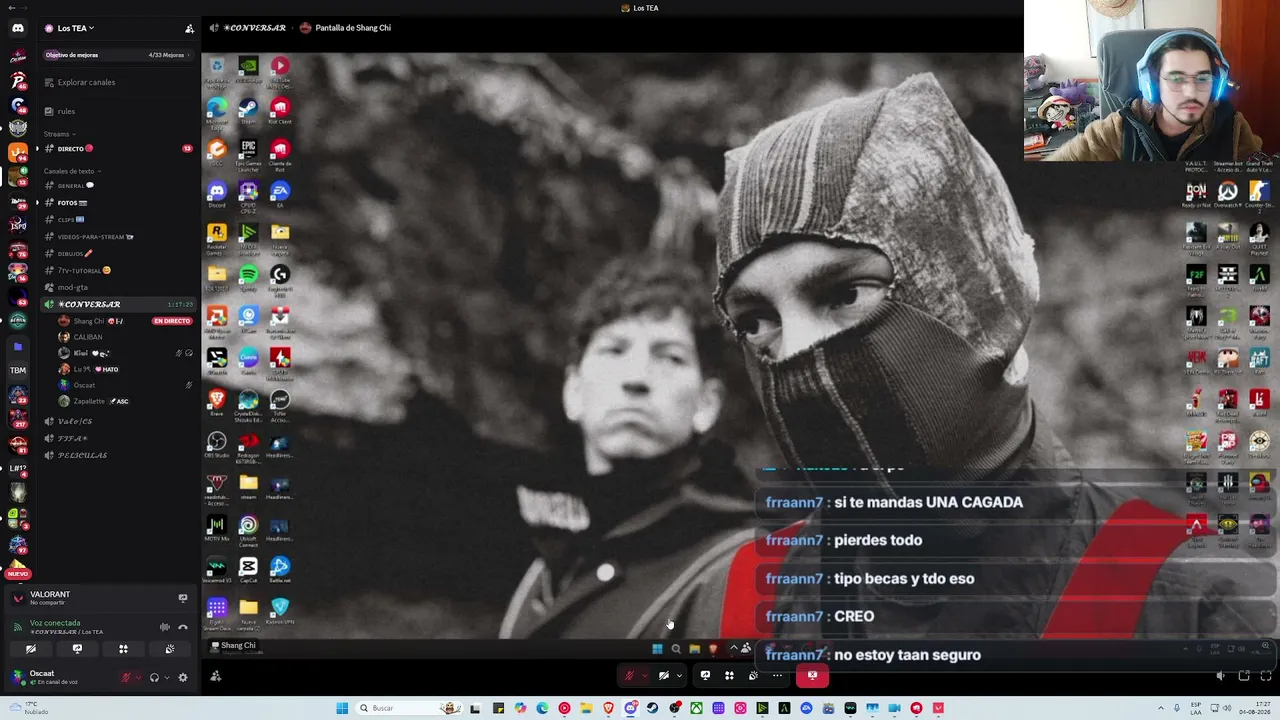Open the FOTOS text channel
Image resolution: width=1280 pixels, height=720 pixels.
[117, 203]
